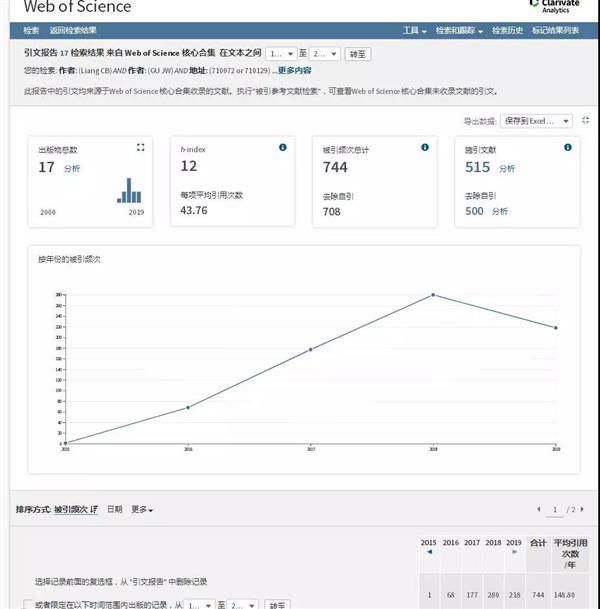Click the expand icon on 出版物总数 card
The width and height of the screenshot is (600, 609).
[x=140, y=147]
